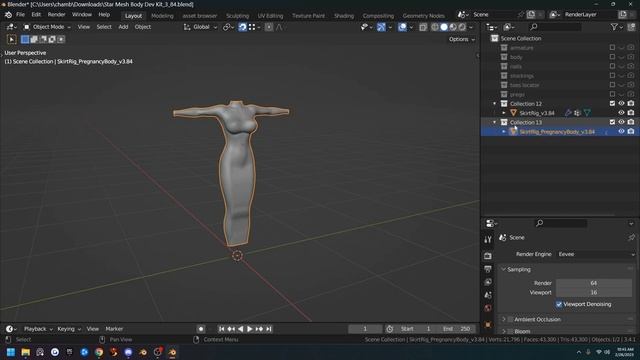Switch to the UV Editing workspace tab

click(270, 16)
